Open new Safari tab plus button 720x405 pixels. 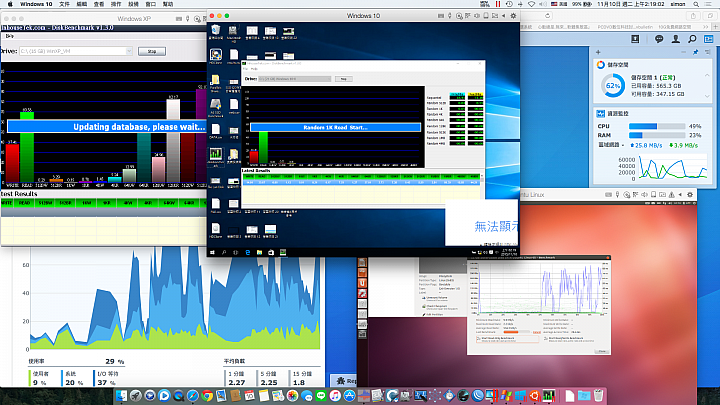click(x=715, y=27)
